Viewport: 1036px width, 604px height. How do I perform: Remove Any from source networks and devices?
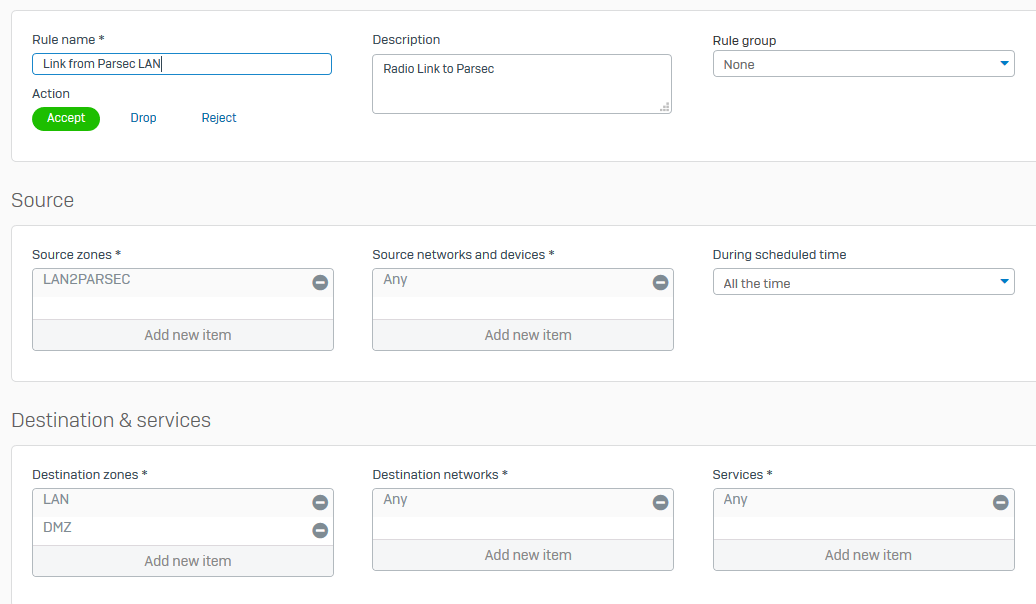tap(660, 283)
